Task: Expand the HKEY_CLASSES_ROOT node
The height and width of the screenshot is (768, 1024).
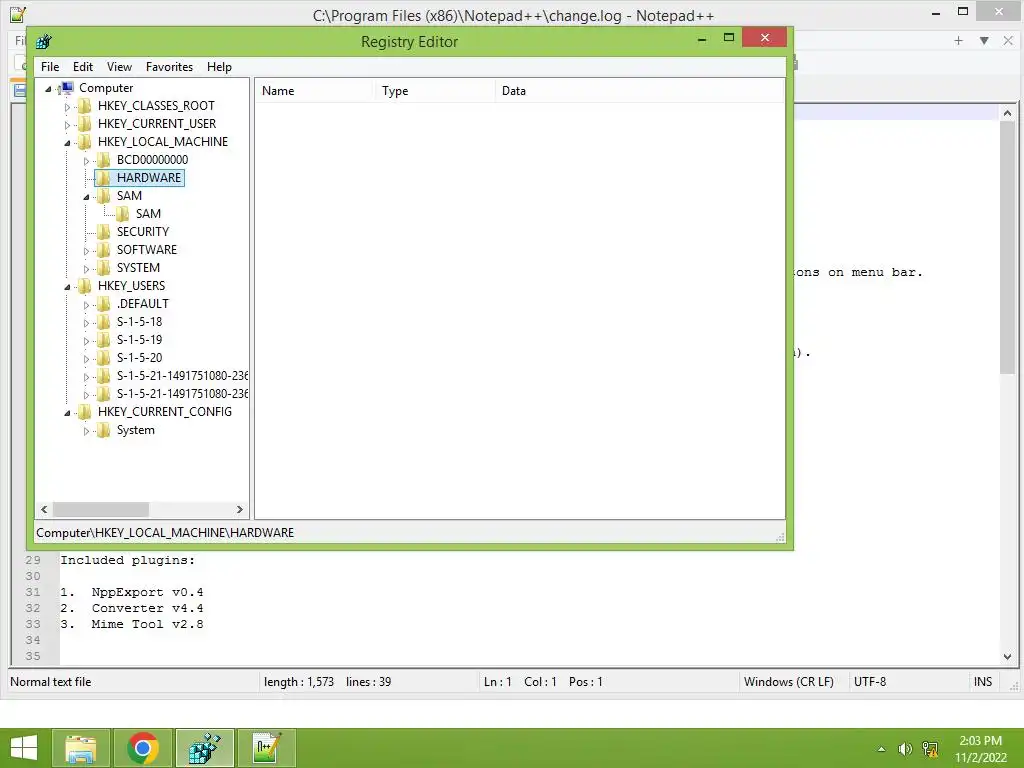Action: [67, 106]
